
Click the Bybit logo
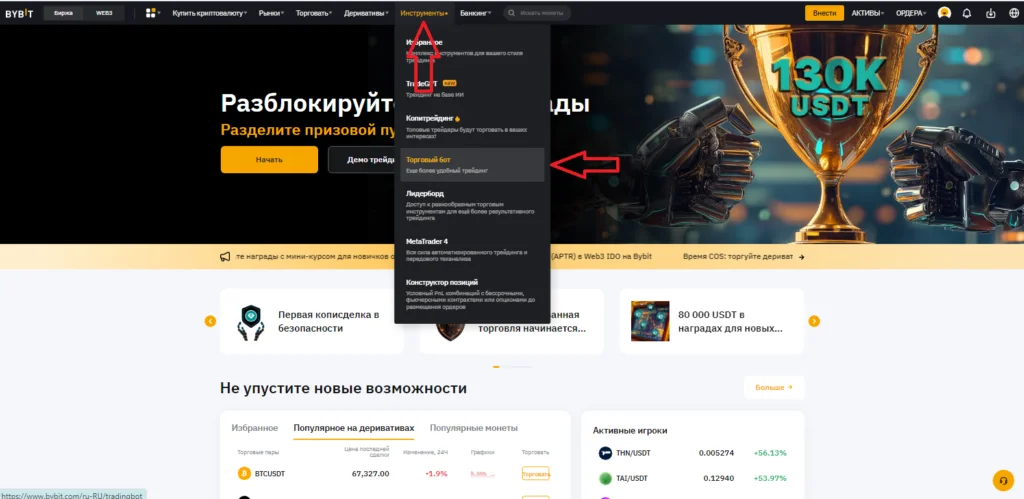19,13
